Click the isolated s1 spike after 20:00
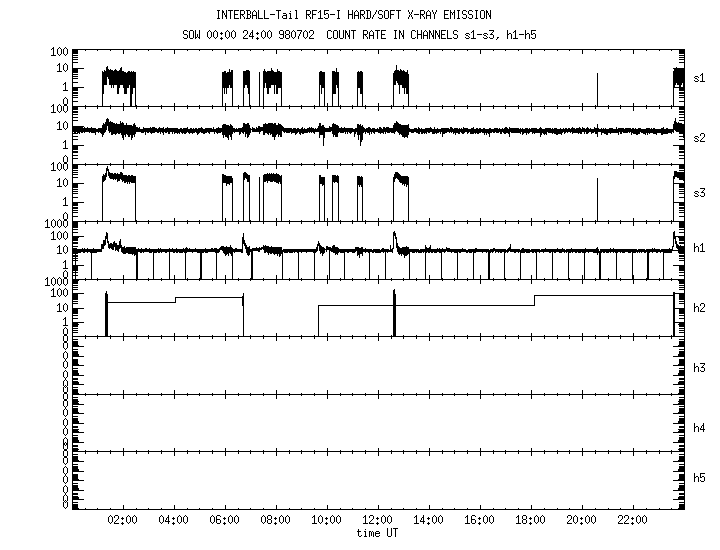The width and height of the screenshot is (720, 550). pos(597,88)
